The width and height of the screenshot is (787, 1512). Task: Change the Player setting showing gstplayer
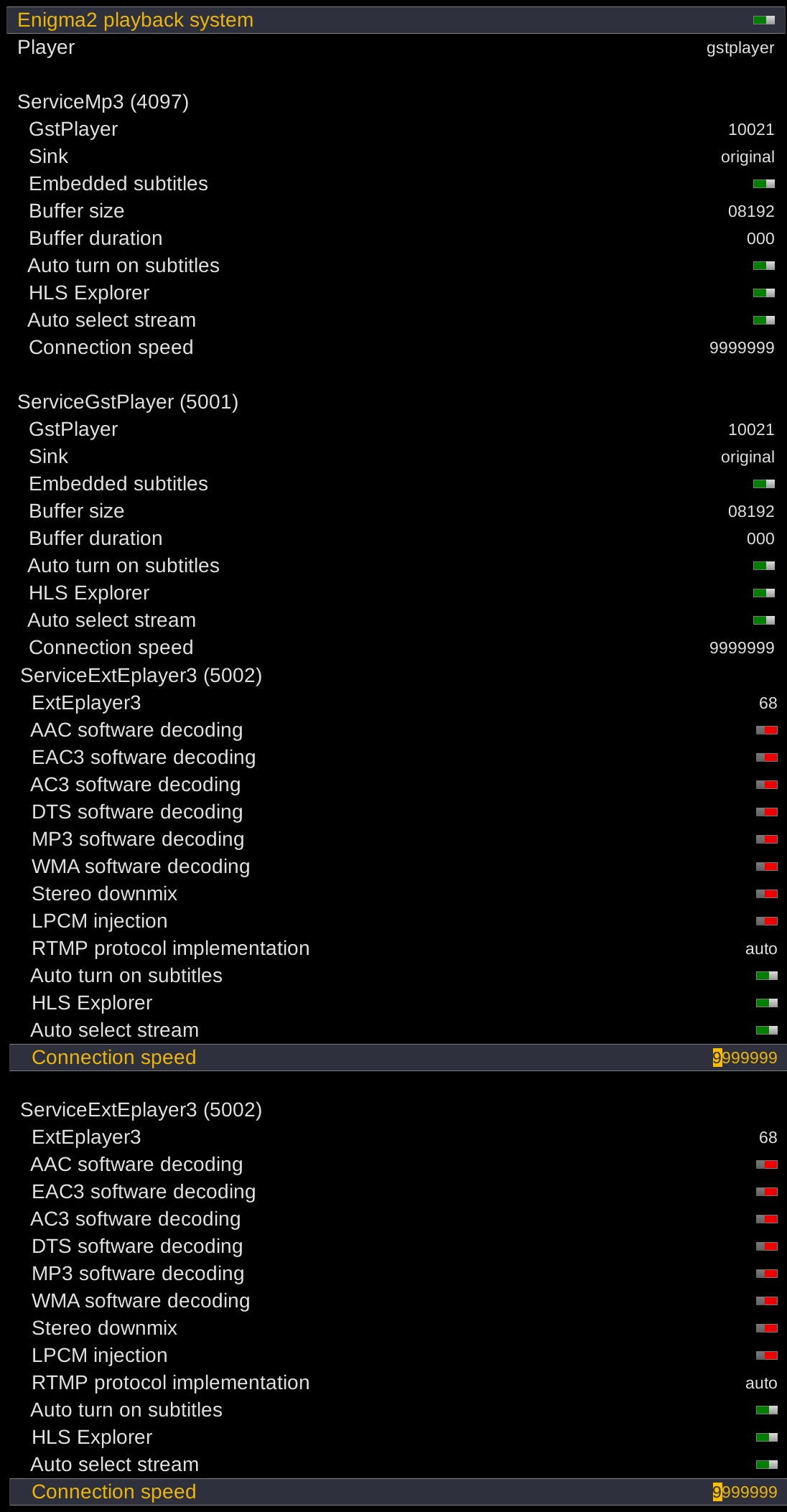(740, 48)
